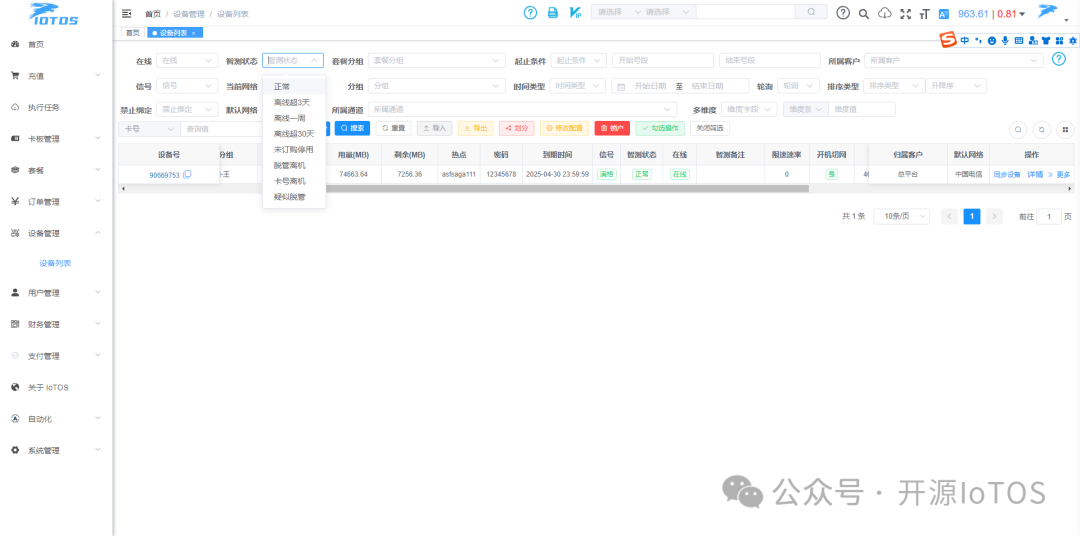Open 同步设备 link in the table row
Viewport: 1080px width, 536px height.
(1006, 175)
